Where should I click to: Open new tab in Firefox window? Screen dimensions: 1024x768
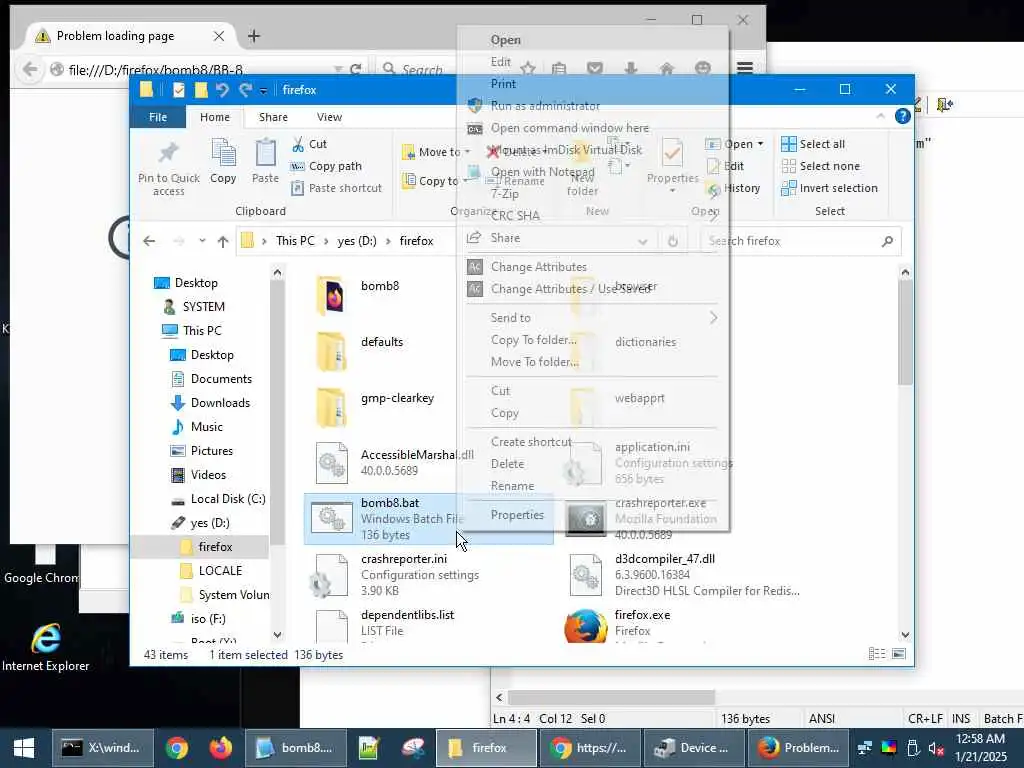(253, 36)
